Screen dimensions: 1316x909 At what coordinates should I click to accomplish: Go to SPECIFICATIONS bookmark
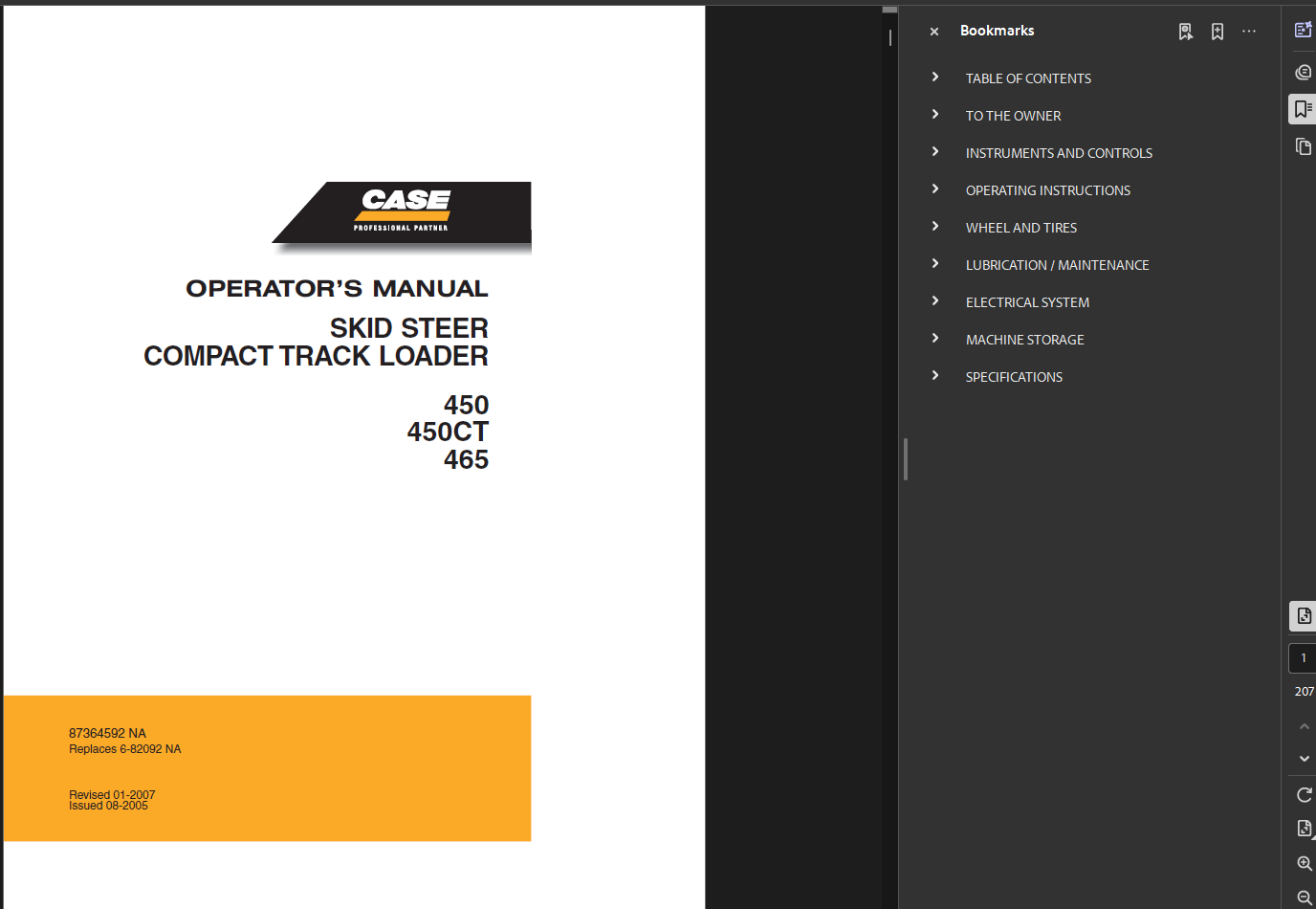1014,377
